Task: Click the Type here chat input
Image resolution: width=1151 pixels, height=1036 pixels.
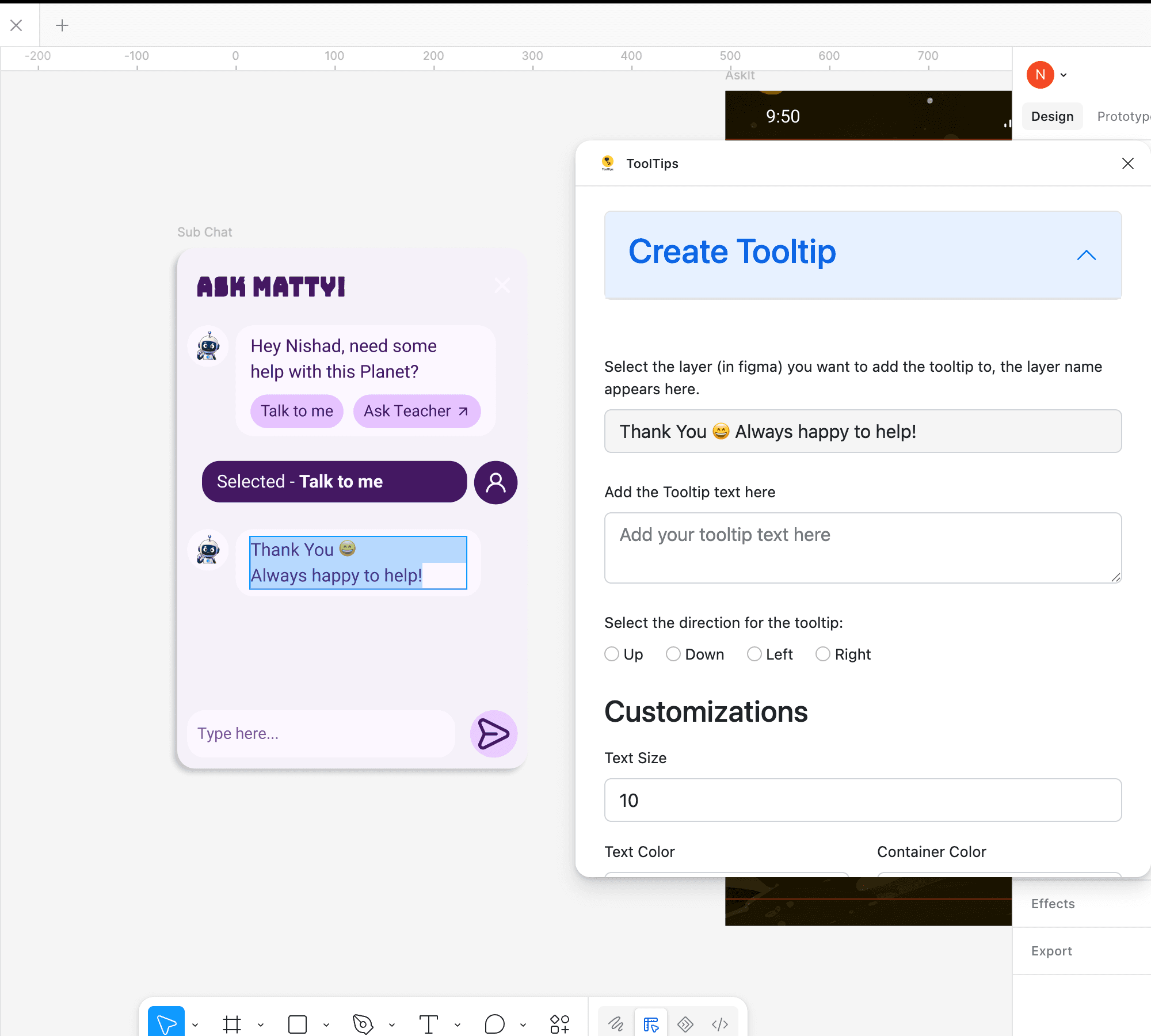Action: pos(321,734)
